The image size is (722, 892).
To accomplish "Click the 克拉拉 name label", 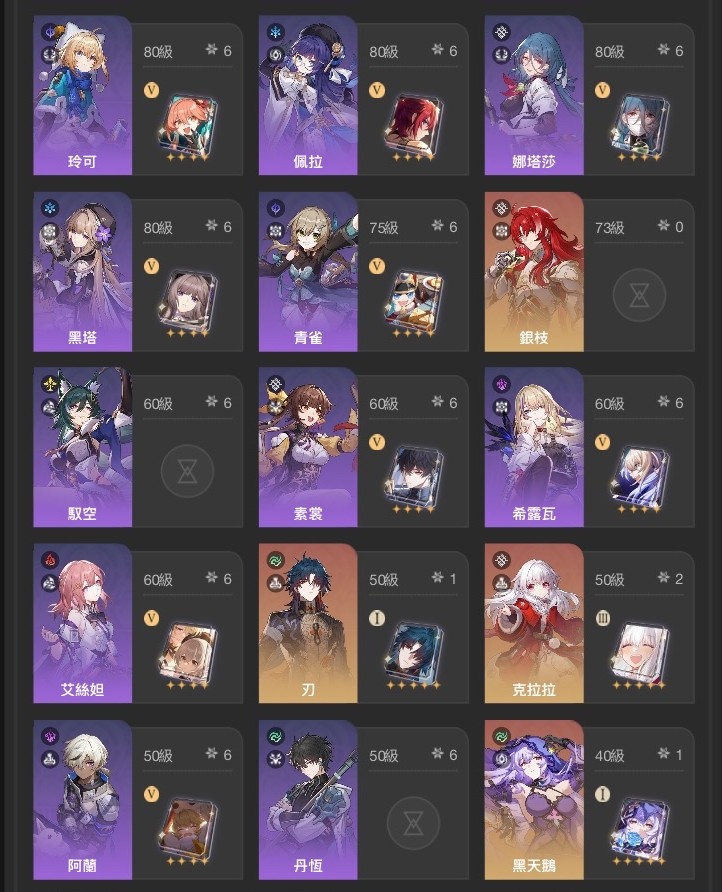I will [x=534, y=689].
